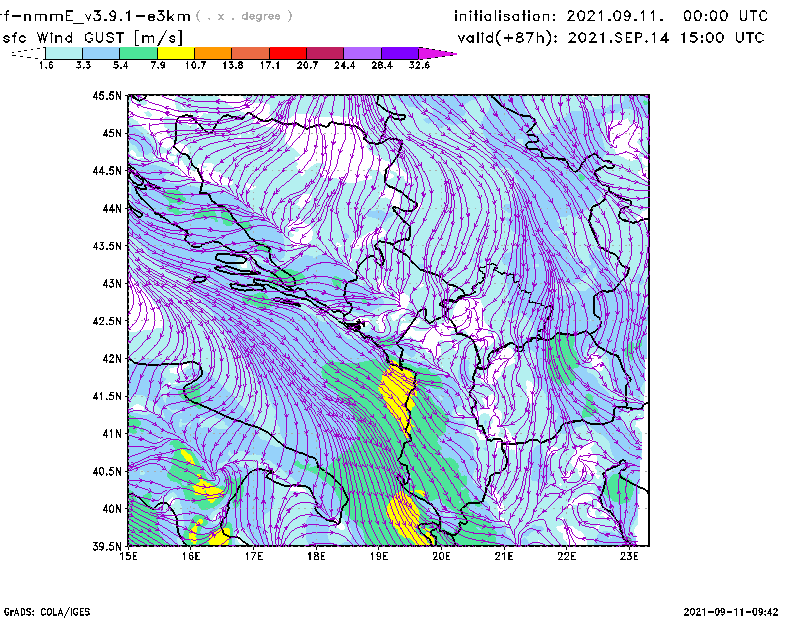Click the 22E longitude label
Image resolution: width=800 pixels, height=618 pixels.
(566, 556)
